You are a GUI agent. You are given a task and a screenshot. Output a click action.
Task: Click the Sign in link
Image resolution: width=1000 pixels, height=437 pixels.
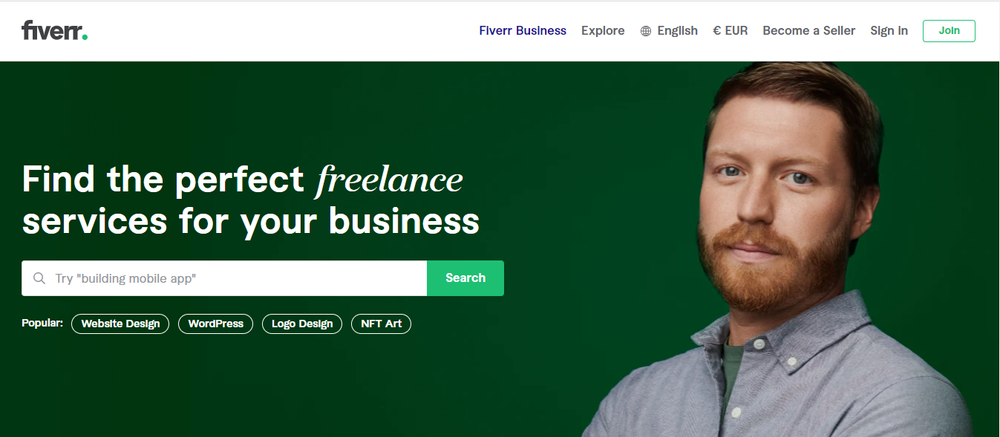click(x=889, y=31)
